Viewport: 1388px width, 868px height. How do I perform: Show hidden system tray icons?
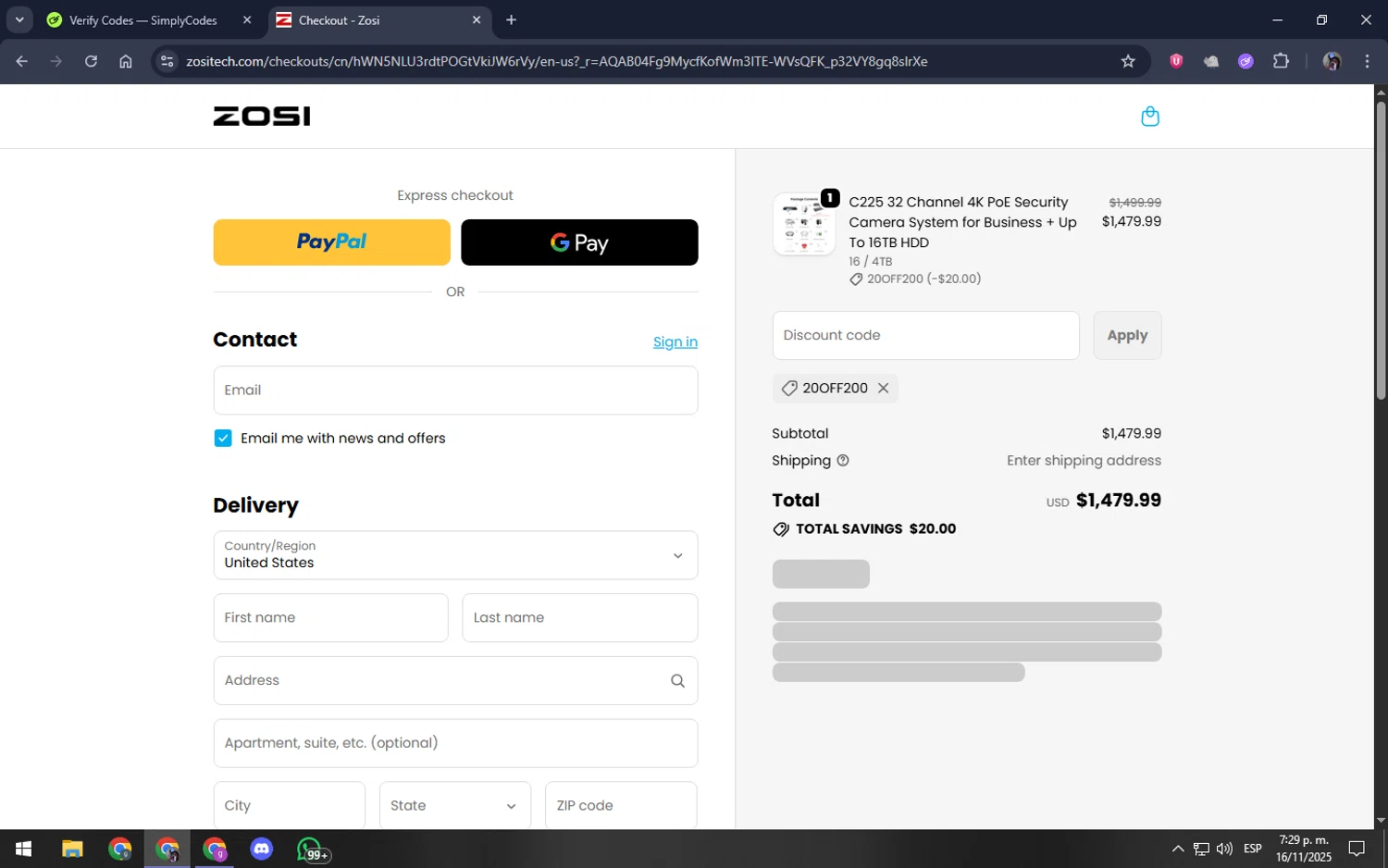[x=1177, y=849]
